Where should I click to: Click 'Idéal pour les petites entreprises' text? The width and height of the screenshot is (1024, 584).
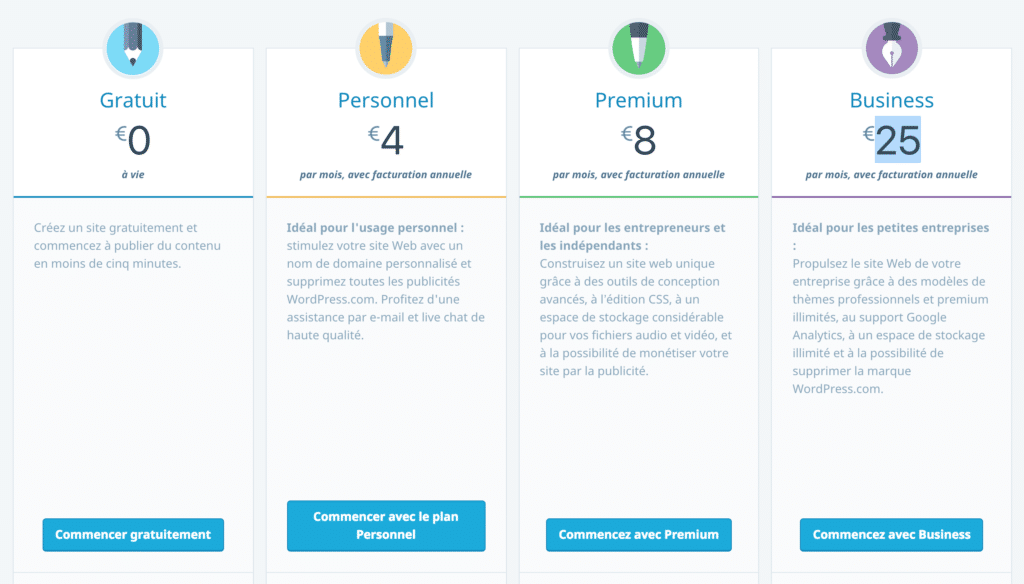(x=891, y=227)
